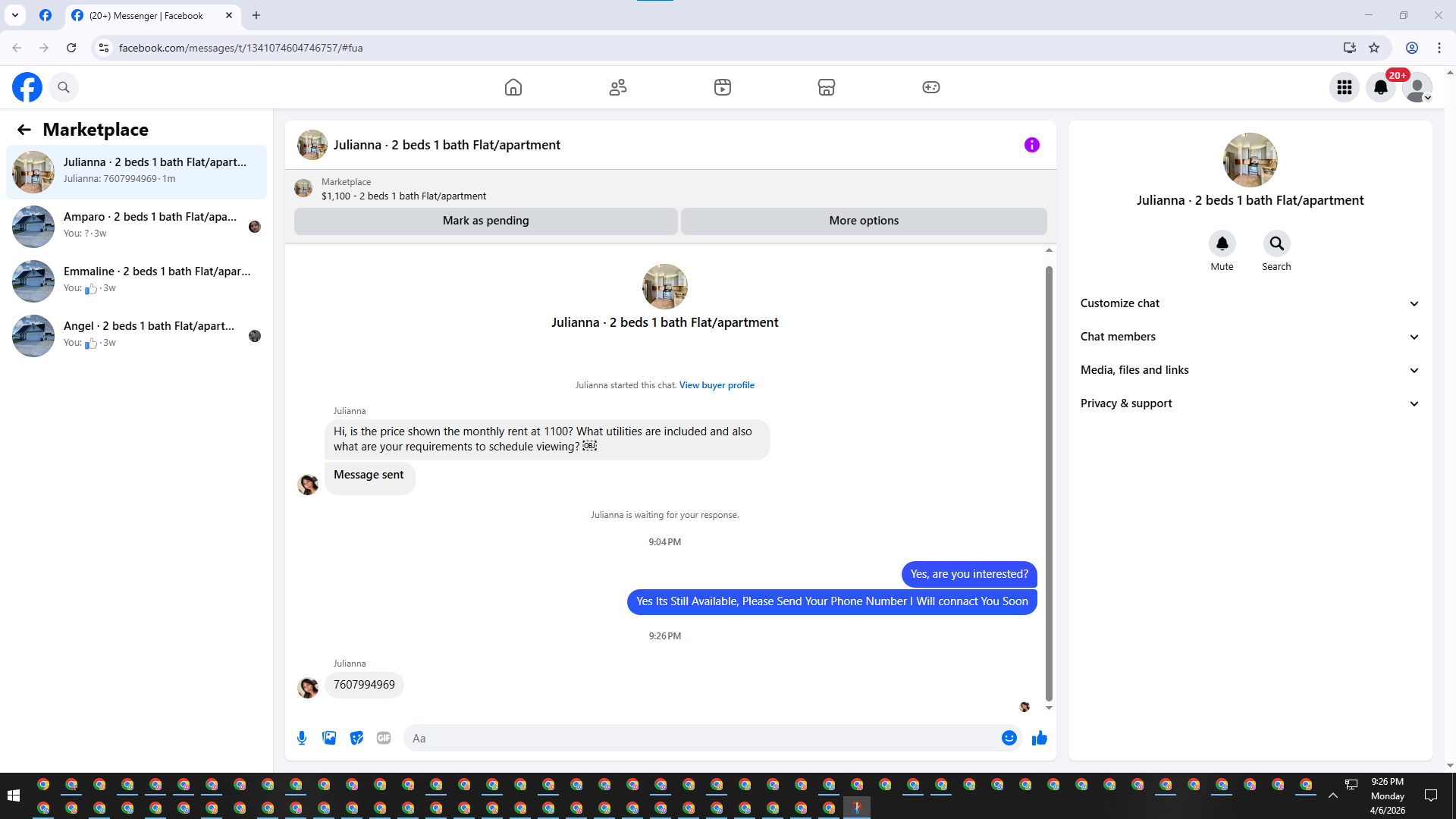Click the large listing thumbnail in right panel
This screenshot has height=819, width=1456.
(1250, 160)
